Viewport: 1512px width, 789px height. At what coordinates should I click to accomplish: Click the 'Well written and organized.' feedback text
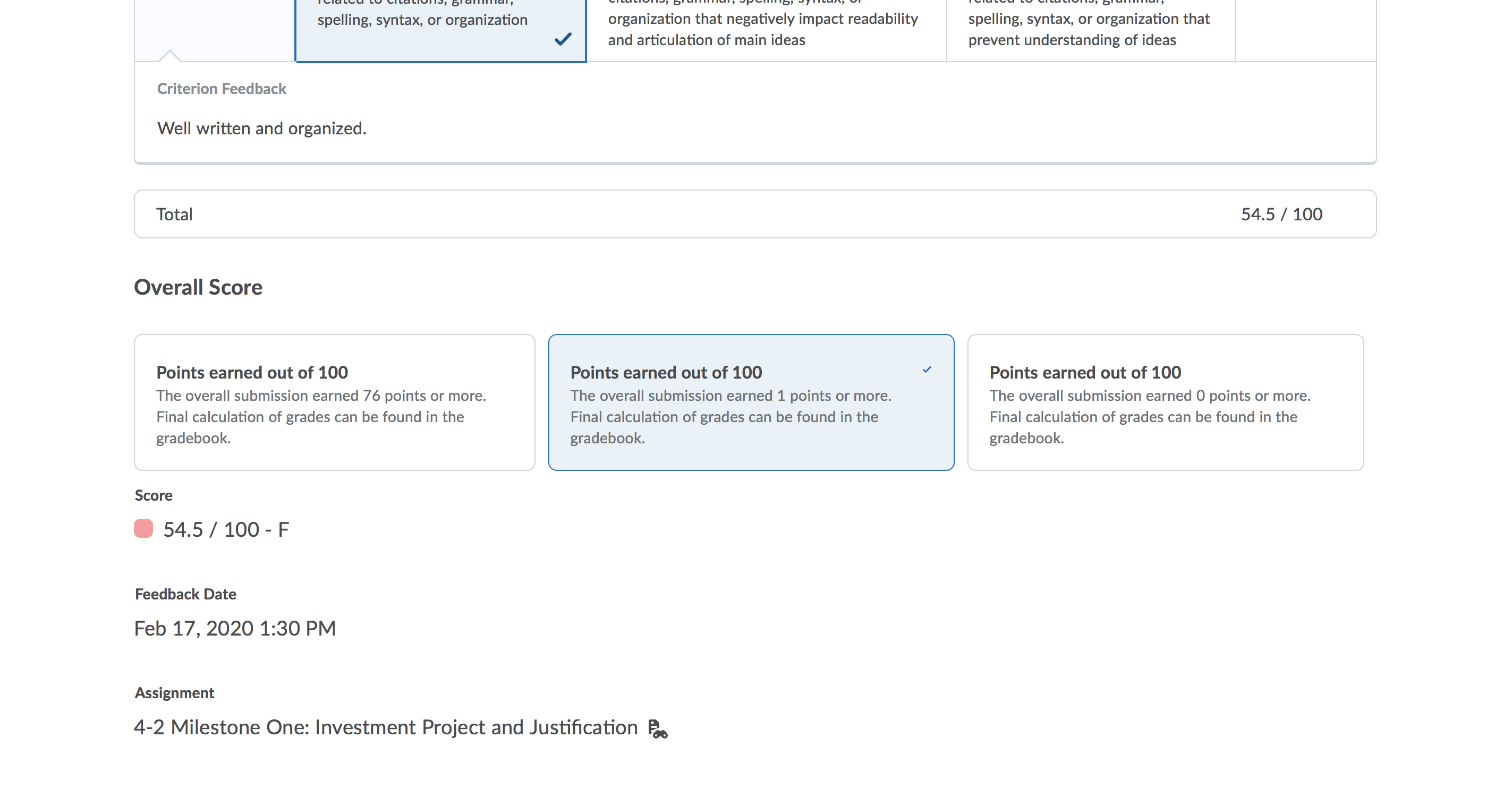click(x=262, y=128)
